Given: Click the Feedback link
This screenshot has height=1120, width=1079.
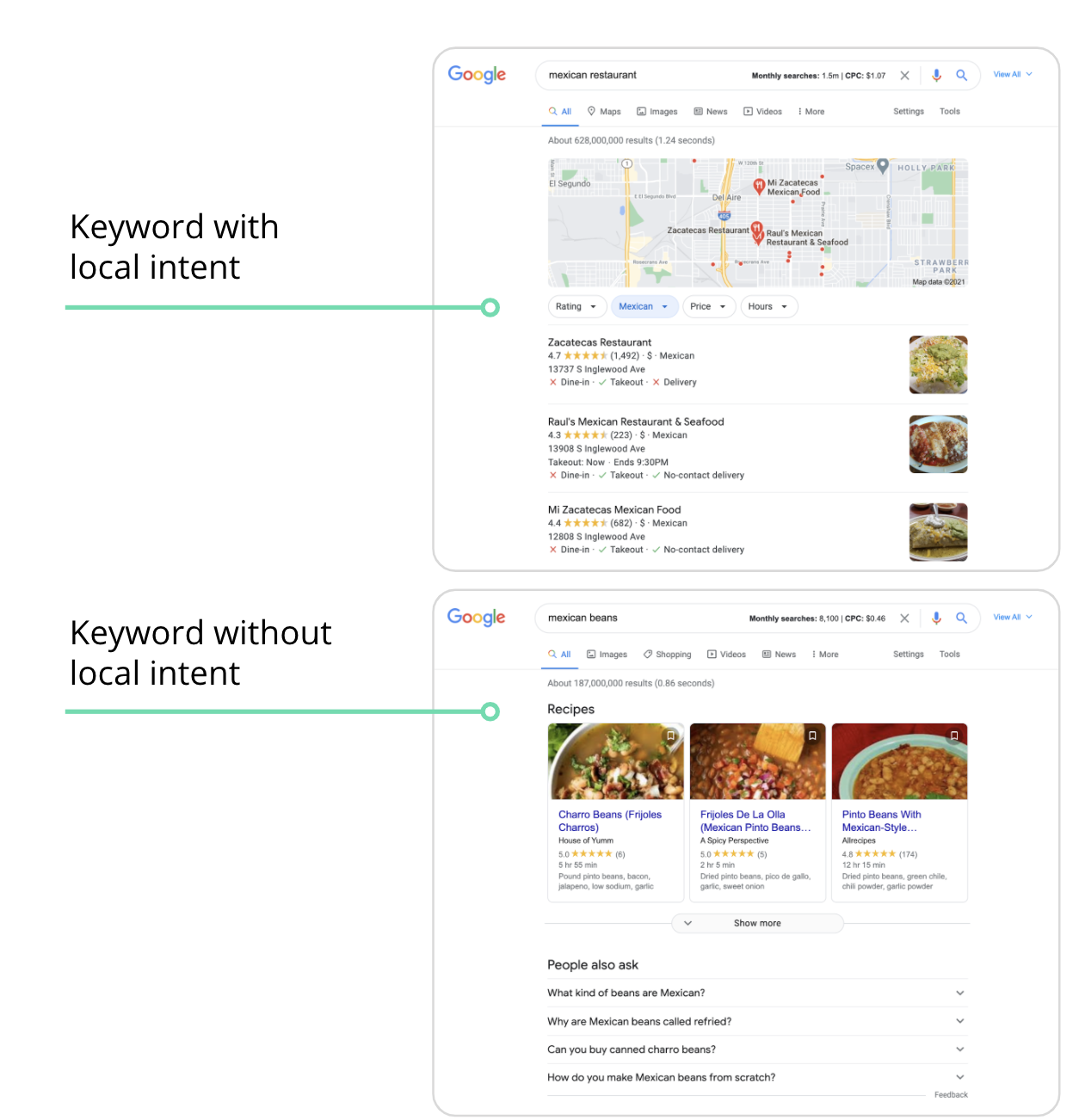Looking at the screenshot, I should [951, 1094].
